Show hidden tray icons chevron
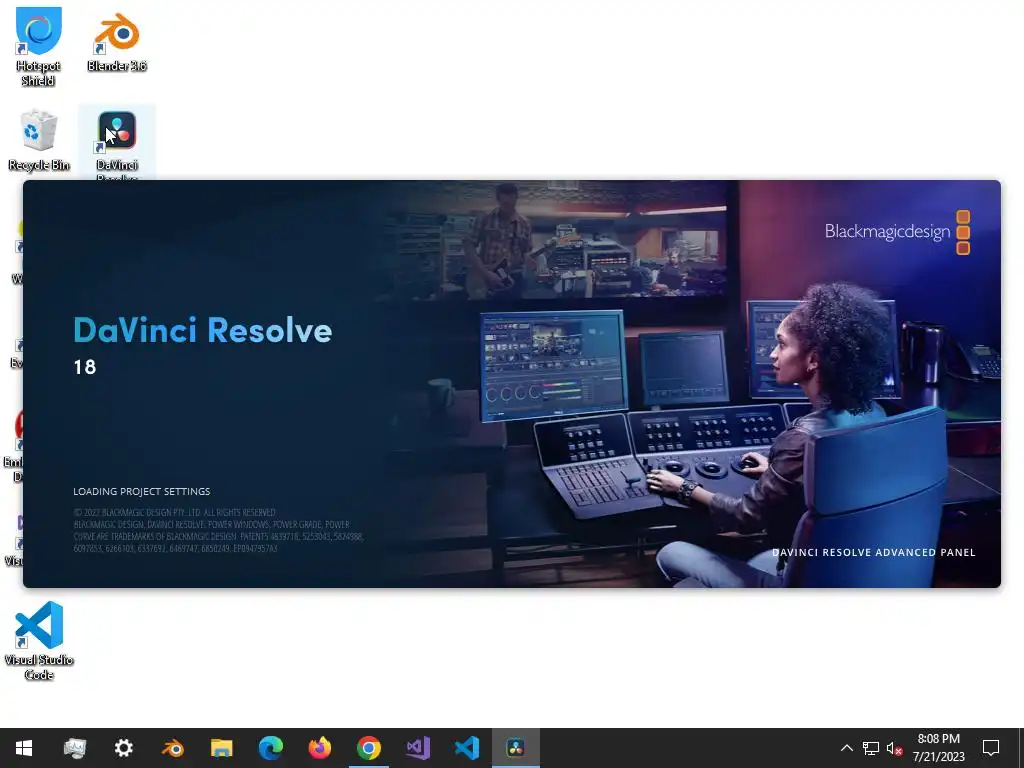This screenshot has height=768, width=1024. tap(846, 748)
